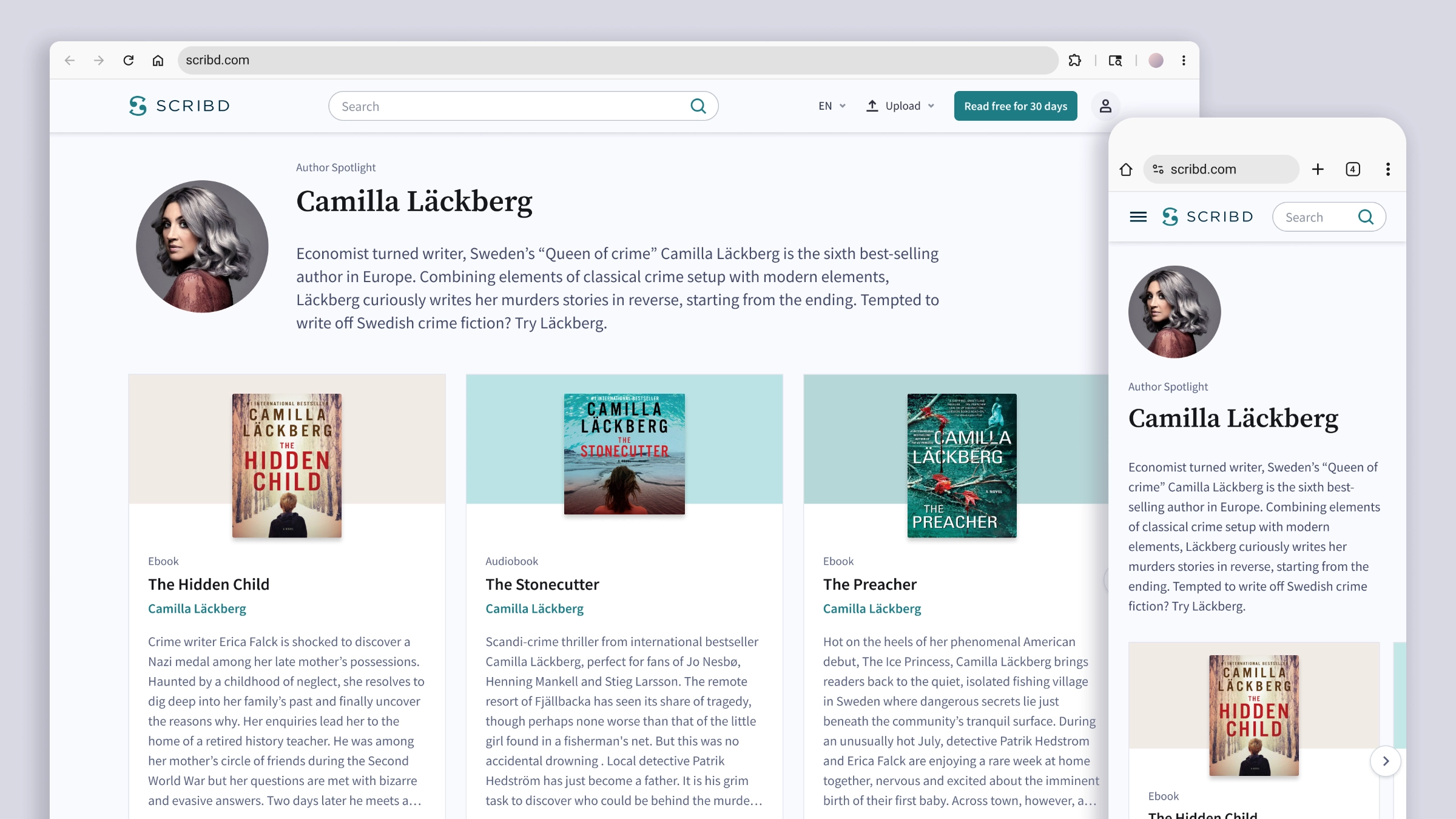The image size is (1456, 819).
Task: Click the magnifier icon in desktop search
Action: pos(698,106)
